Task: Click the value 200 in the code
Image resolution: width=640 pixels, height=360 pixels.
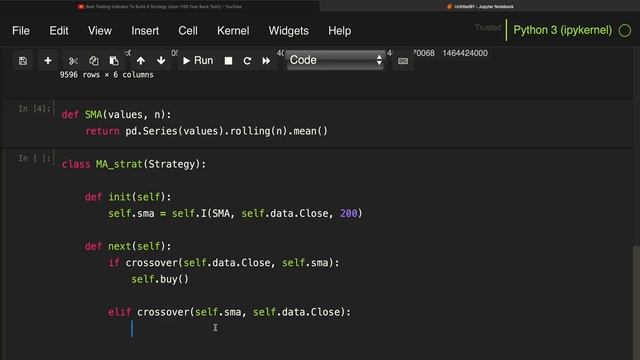Action: [348, 213]
